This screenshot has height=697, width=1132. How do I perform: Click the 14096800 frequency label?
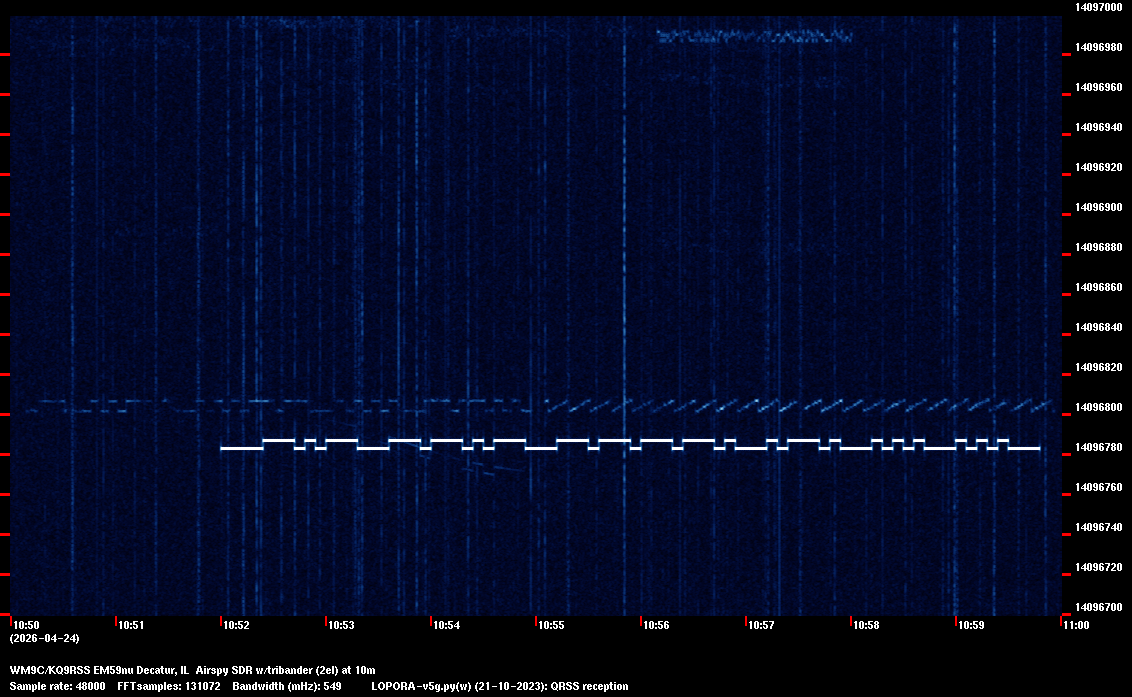[x=1097, y=407]
